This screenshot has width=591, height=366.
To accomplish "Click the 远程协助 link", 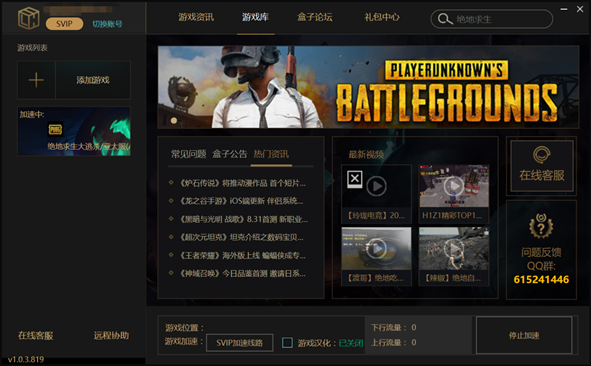I will [111, 335].
